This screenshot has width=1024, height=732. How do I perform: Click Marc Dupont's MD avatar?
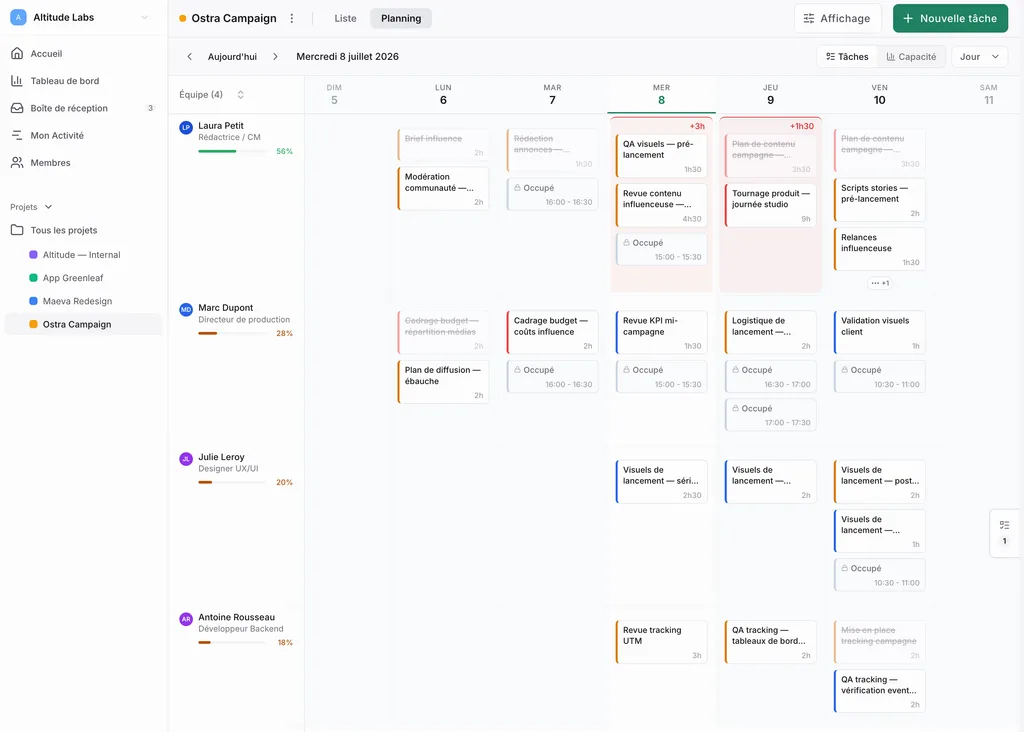coord(186,310)
